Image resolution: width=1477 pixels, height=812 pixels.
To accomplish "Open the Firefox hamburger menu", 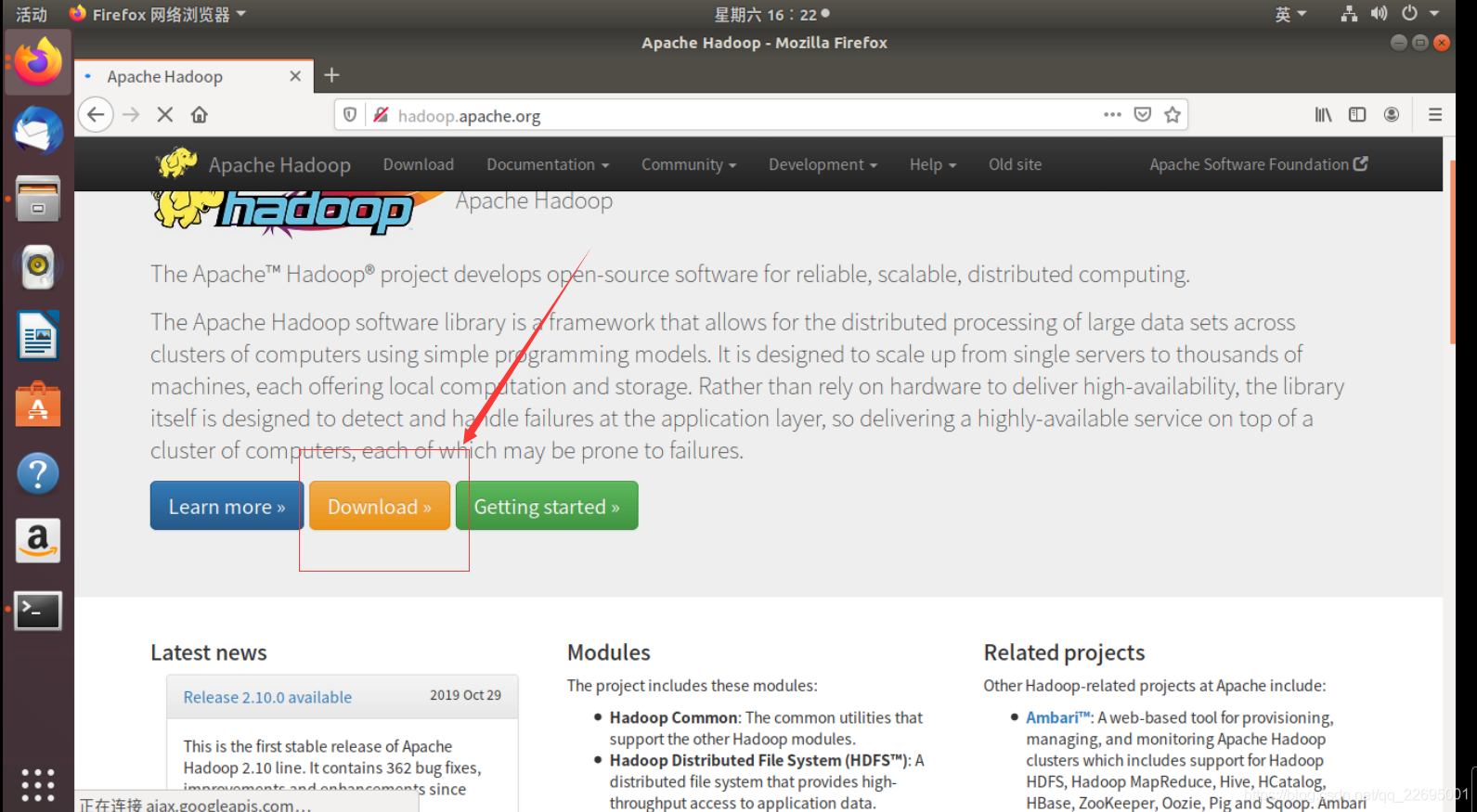I will click(x=1435, y=114).
